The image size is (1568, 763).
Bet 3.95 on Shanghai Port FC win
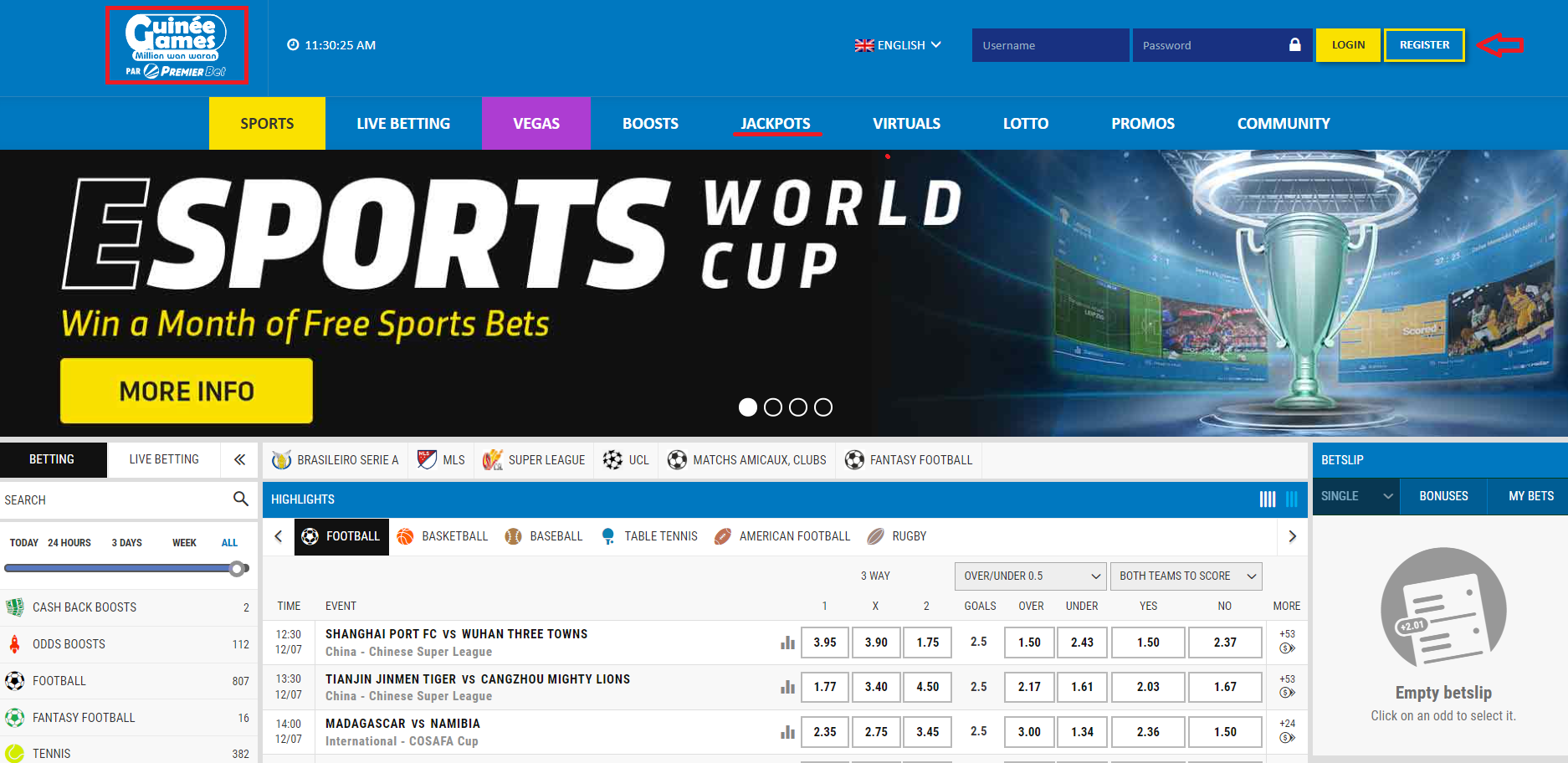click(x=825, y=643)
